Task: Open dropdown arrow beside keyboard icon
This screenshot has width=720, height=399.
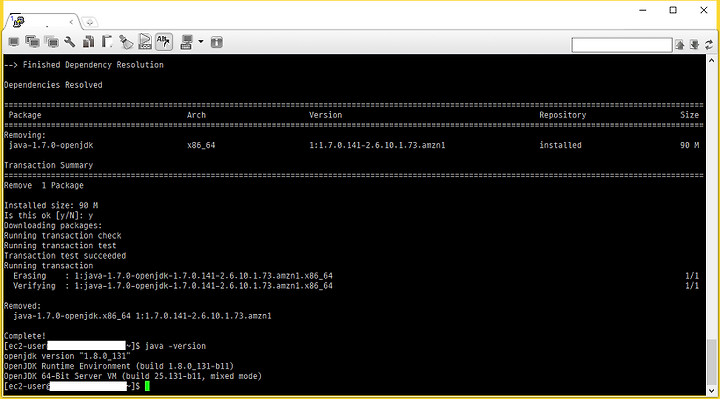Action: click(201, 42)
